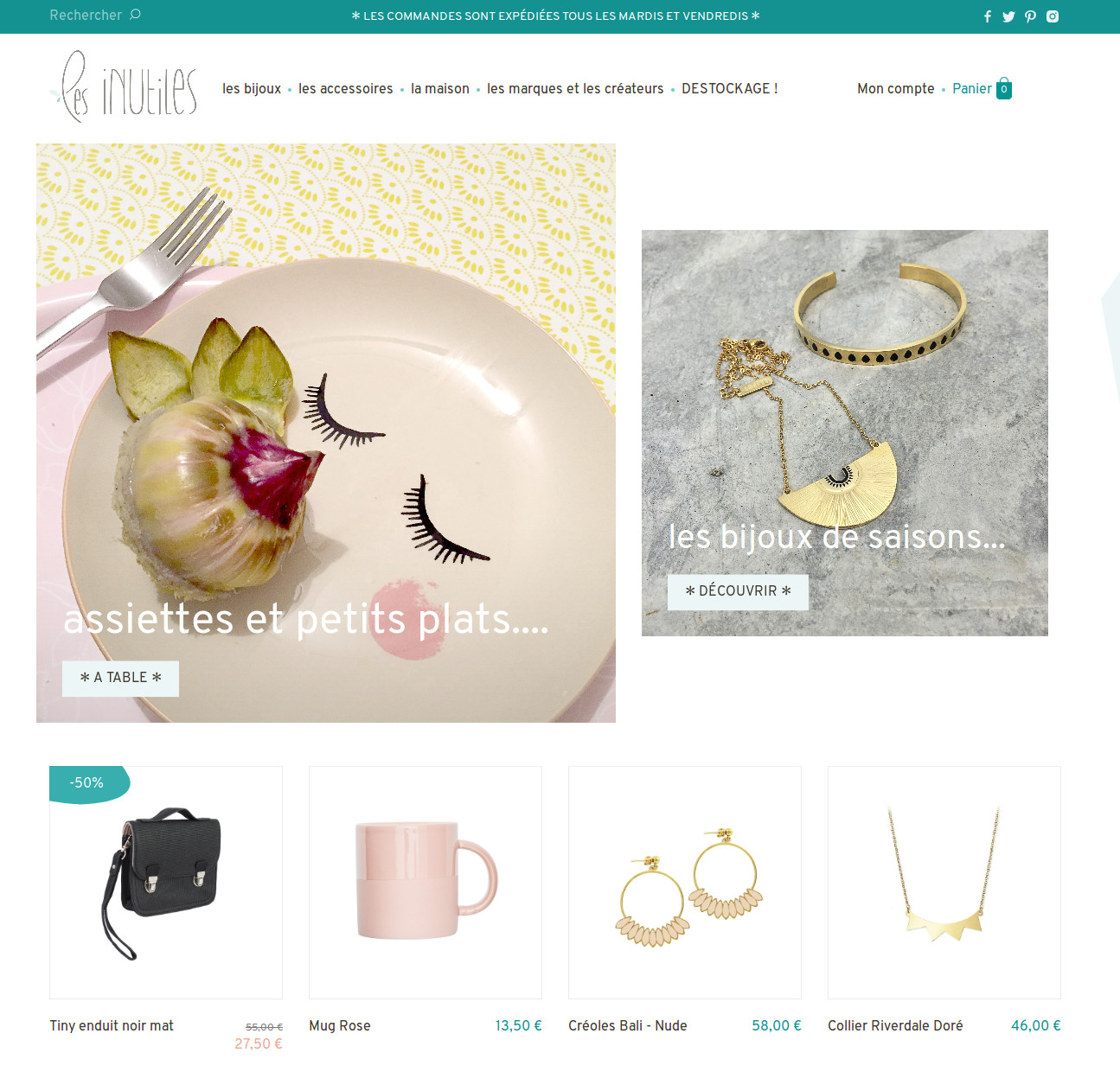Select the DESTOCKAGE ! menu item
Screen dimensions: 1120x1072
[x=730, y=88]
